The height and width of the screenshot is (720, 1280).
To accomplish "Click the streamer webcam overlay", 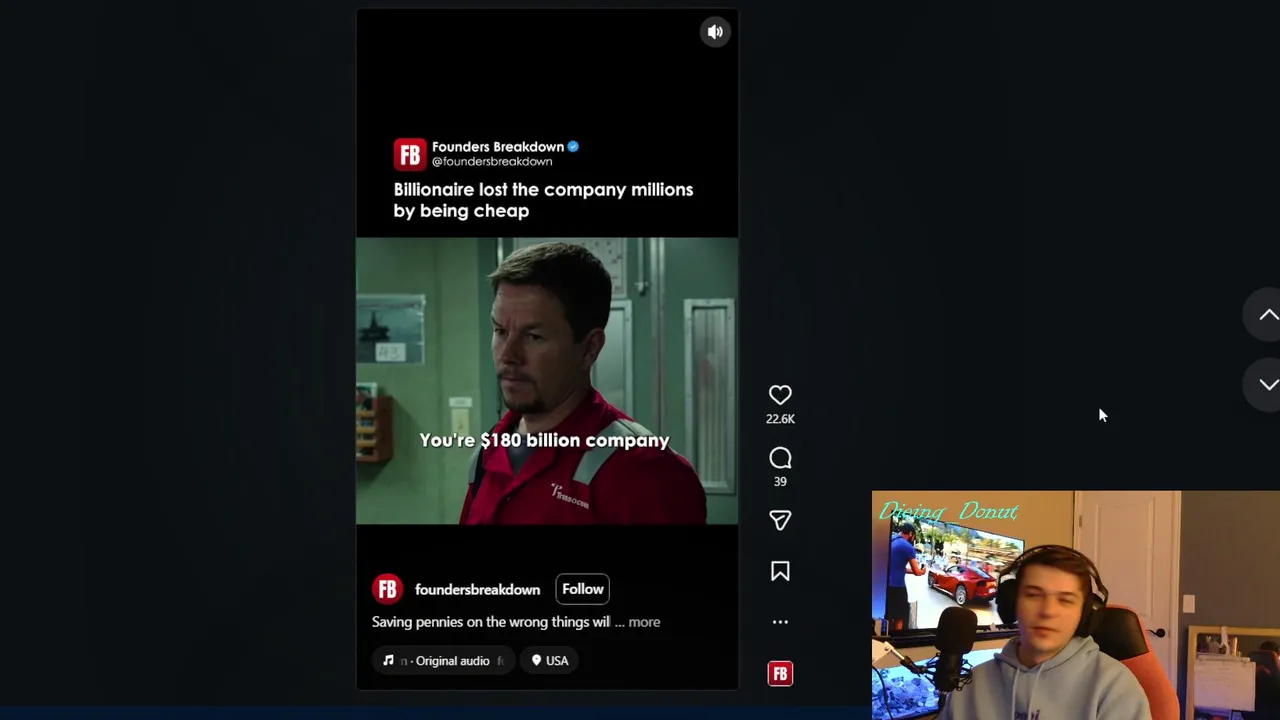I will tap(1076, 605).
